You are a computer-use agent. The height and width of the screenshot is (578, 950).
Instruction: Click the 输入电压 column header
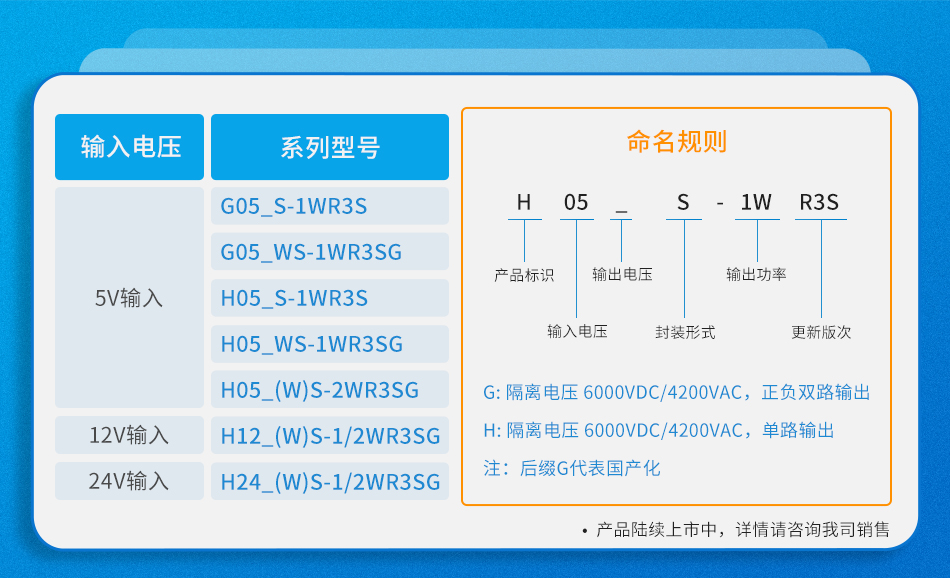[x=130, y=148]
